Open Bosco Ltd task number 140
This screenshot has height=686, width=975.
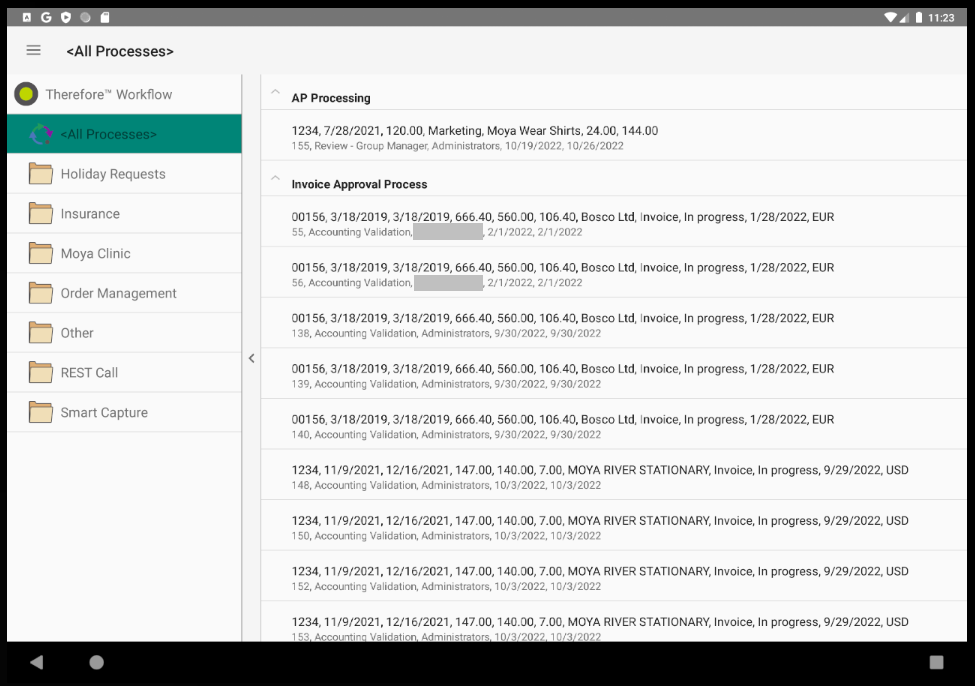coord(614,426)
